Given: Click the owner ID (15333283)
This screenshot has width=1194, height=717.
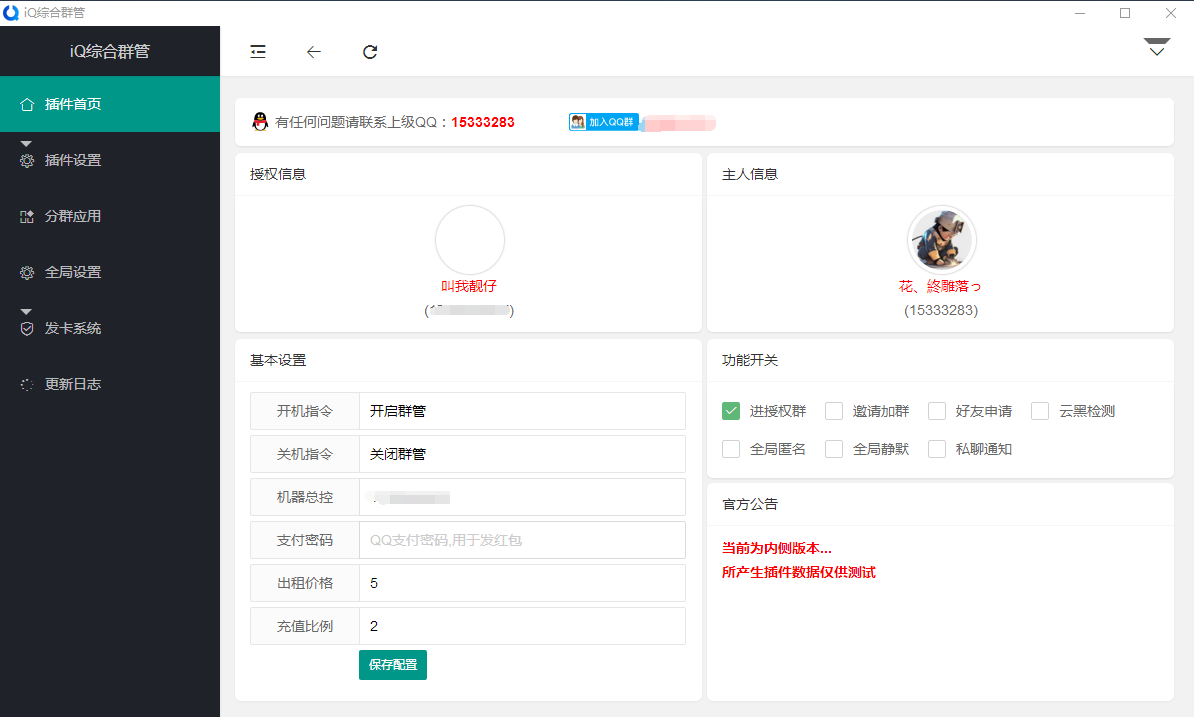Looking at the screenshot, I should 941,311.
